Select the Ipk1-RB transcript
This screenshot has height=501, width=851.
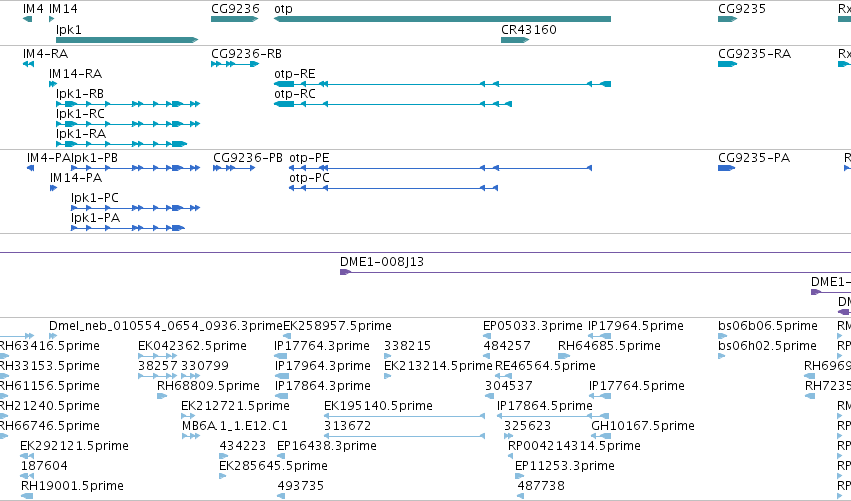click(x=128, y=104)
